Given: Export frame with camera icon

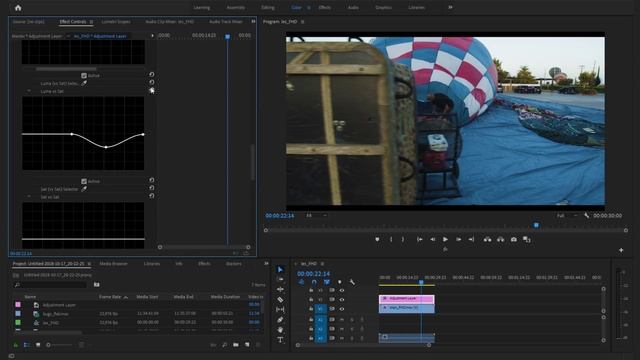Looking at the screenshot, I should tap(513, 240).
